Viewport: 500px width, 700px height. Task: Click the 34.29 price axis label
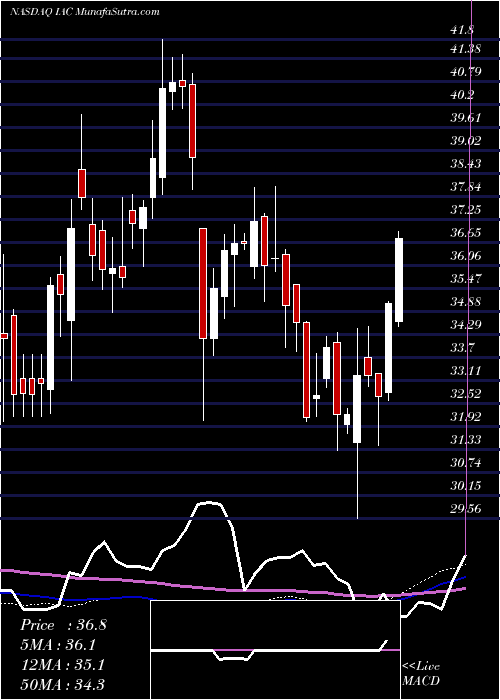click(x=466, y=324)
